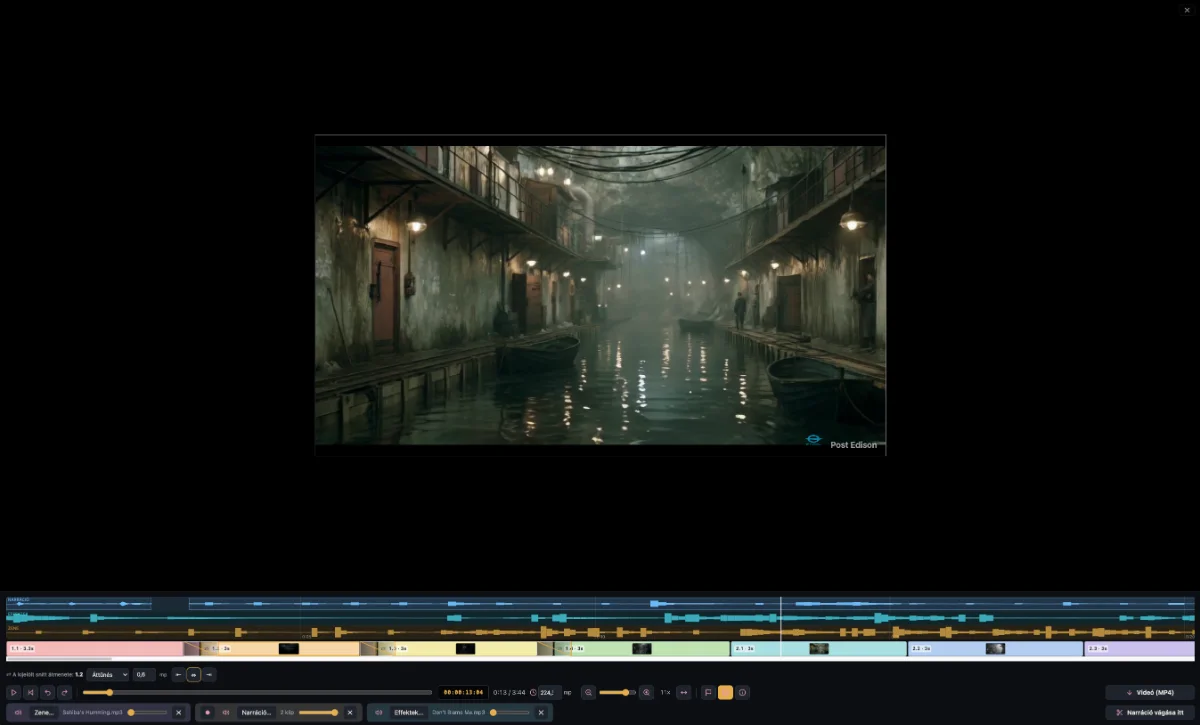The width and height of the screenshot is (1200, 725).
Task: Select the right-aligned transition option
Action: click(209, 675)
